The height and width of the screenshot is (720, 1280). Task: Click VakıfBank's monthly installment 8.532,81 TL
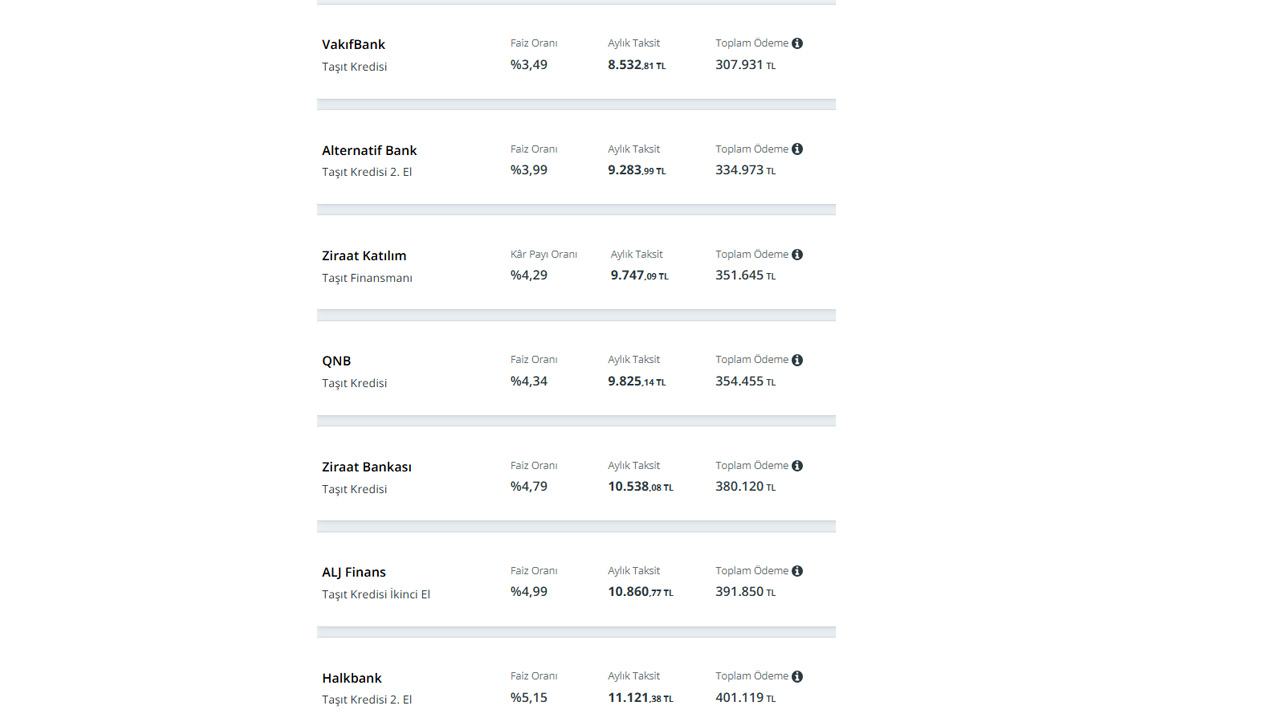pos(637,65)
